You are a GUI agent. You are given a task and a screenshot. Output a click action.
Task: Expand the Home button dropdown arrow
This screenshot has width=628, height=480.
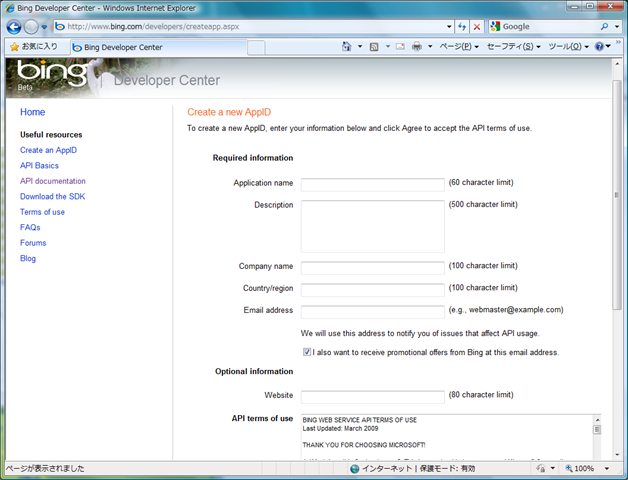click(360, 46)
